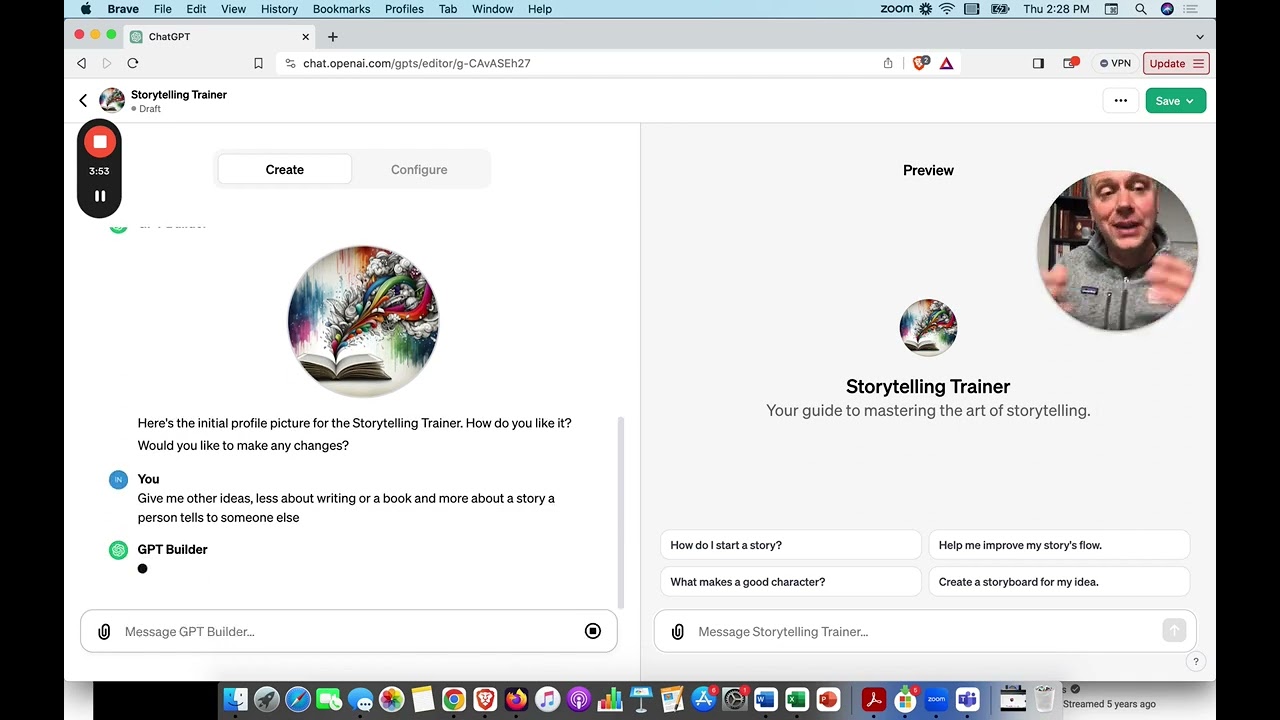The width and height of the screenshot is (1280, 720).
Task: Open Brave Rewards
Action: click(946, 63)
